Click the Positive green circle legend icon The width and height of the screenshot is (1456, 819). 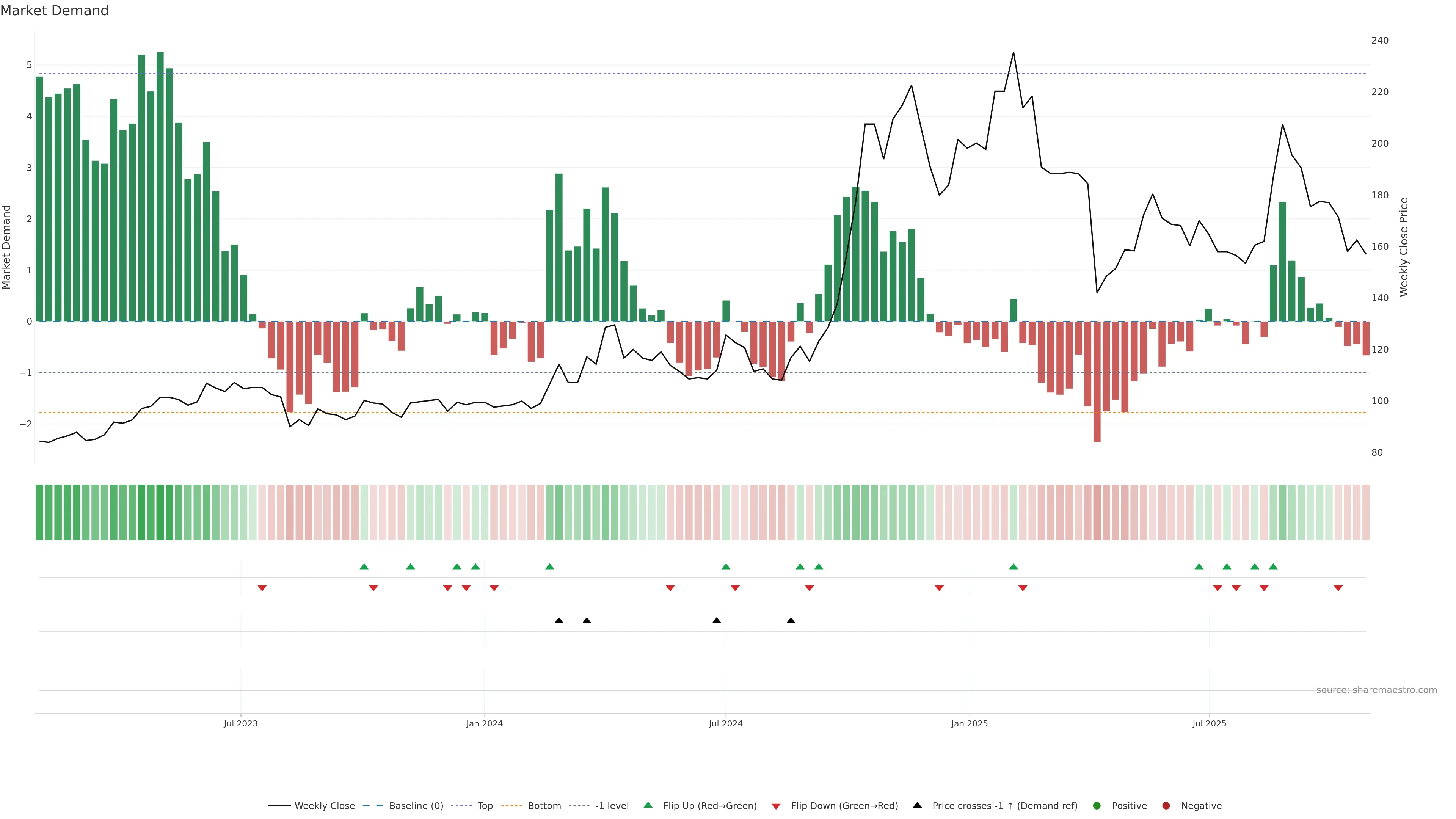tap(1097, 805)
